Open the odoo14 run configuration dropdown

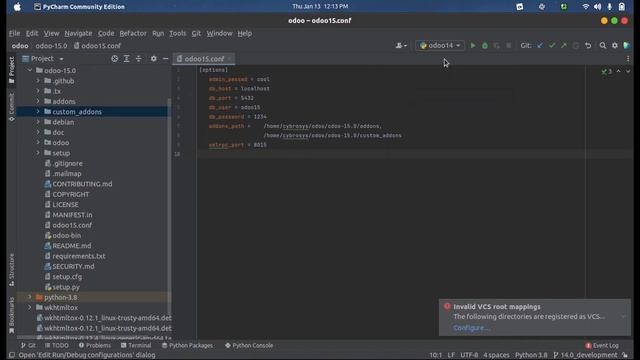[440, 46]
